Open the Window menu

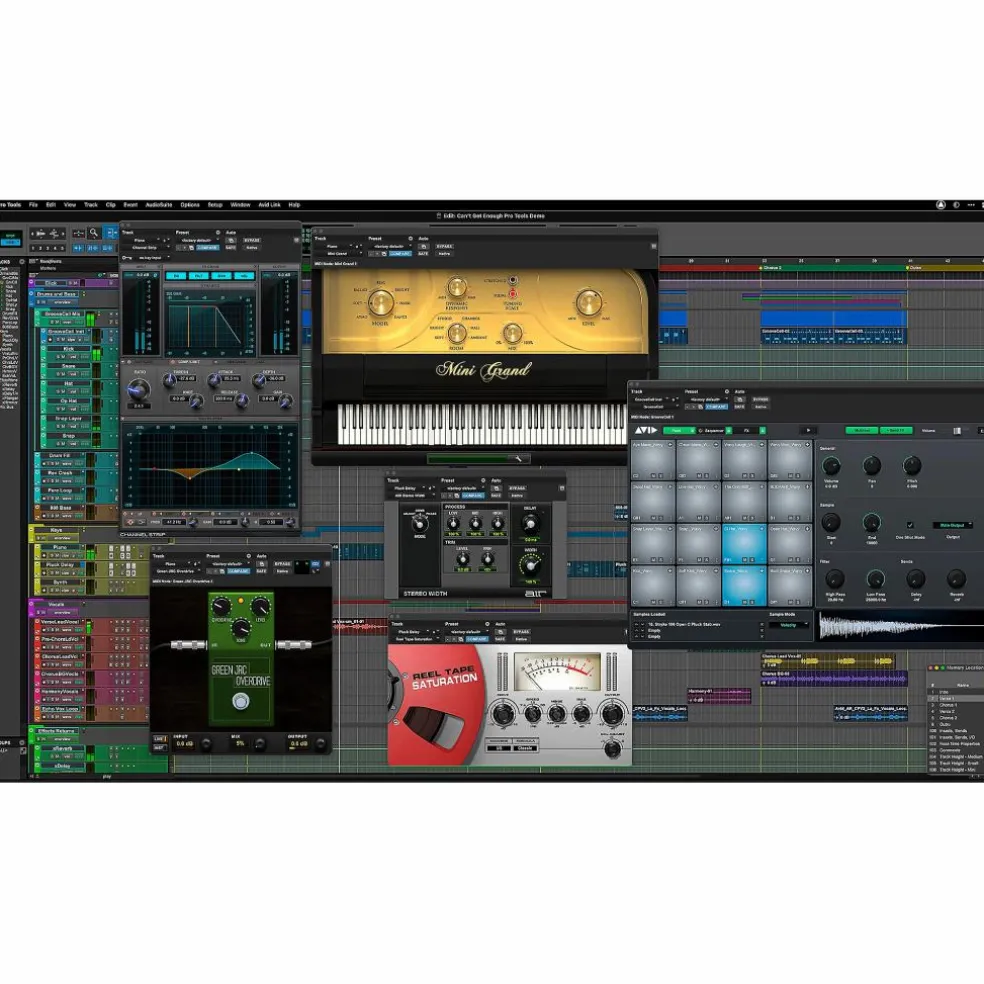tap(240, 205)
